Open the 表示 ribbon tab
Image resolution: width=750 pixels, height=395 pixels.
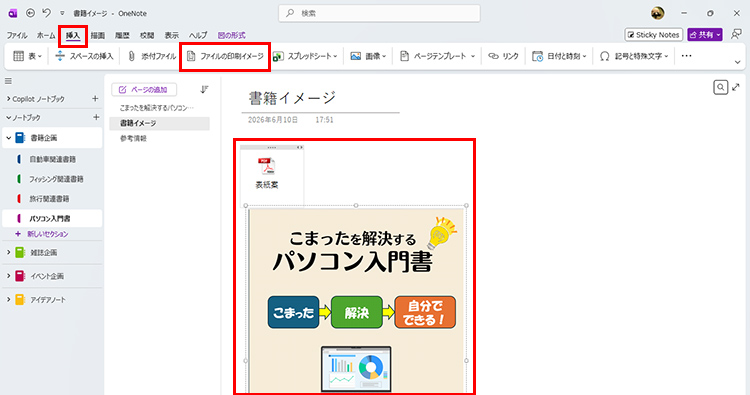point(172,35)
